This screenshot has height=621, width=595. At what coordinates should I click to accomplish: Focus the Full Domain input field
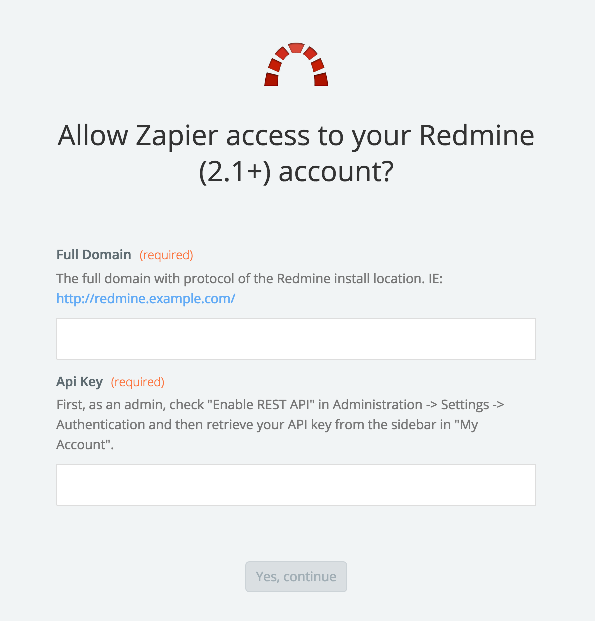tap(296, 339)
